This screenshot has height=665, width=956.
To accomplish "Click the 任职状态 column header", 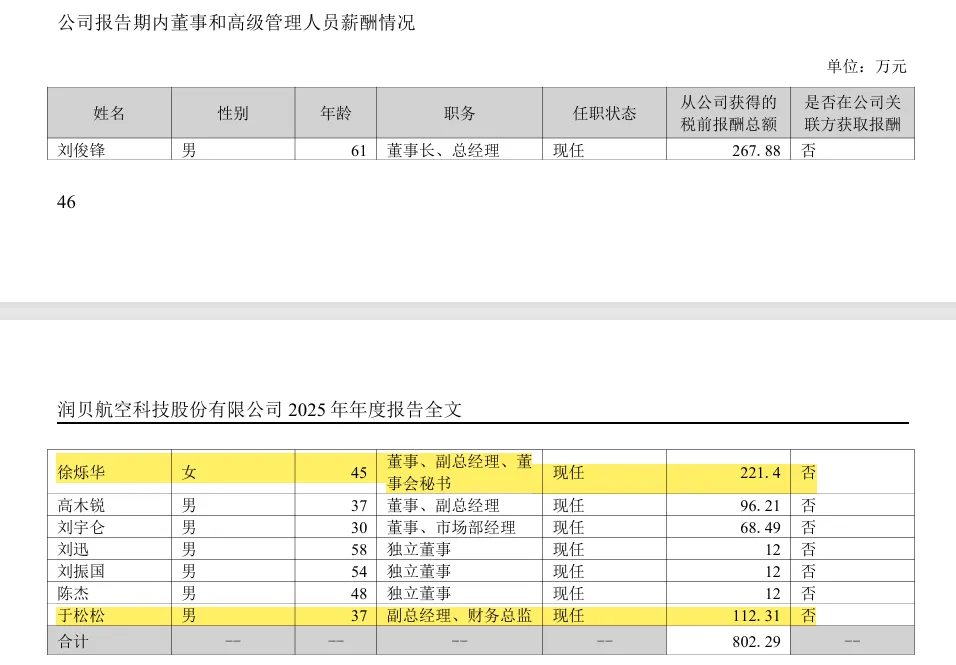I will coord(604,113).
